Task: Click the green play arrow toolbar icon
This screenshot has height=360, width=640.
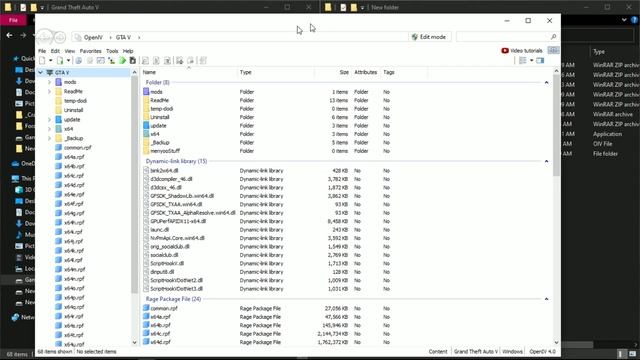Action: click(x=122, y=61)
